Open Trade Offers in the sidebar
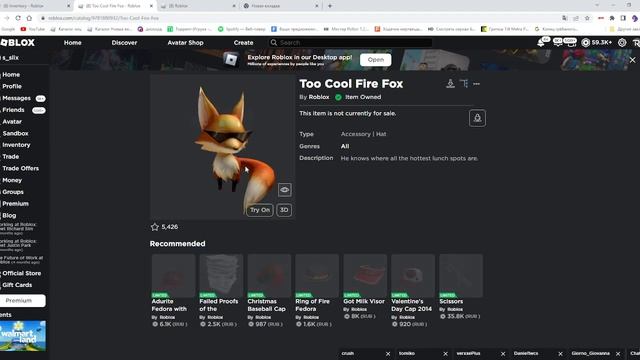This screenshot has height=360, width=640. [20, 168]
